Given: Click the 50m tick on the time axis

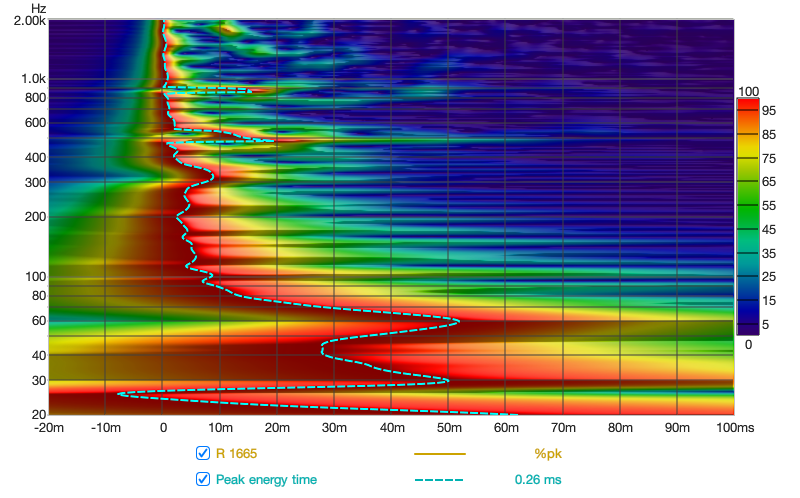Looking at the screenshot, I should click(449, 428).
